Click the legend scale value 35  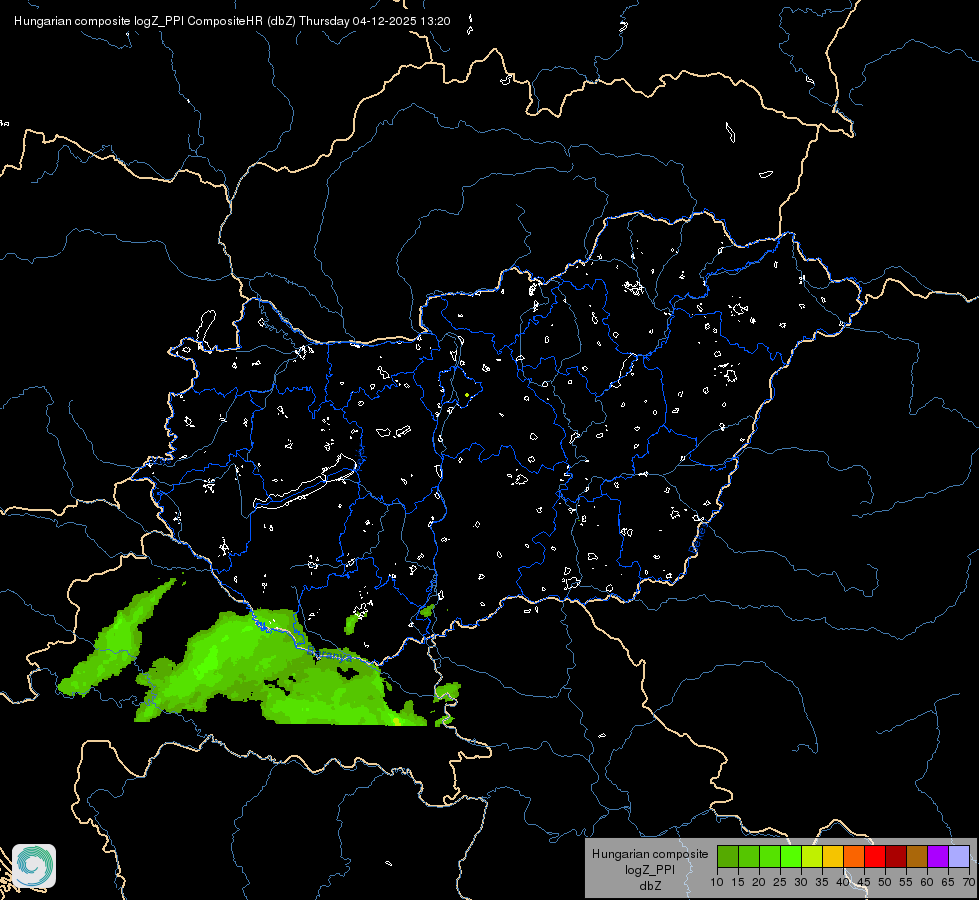click(x=822, y=883)
